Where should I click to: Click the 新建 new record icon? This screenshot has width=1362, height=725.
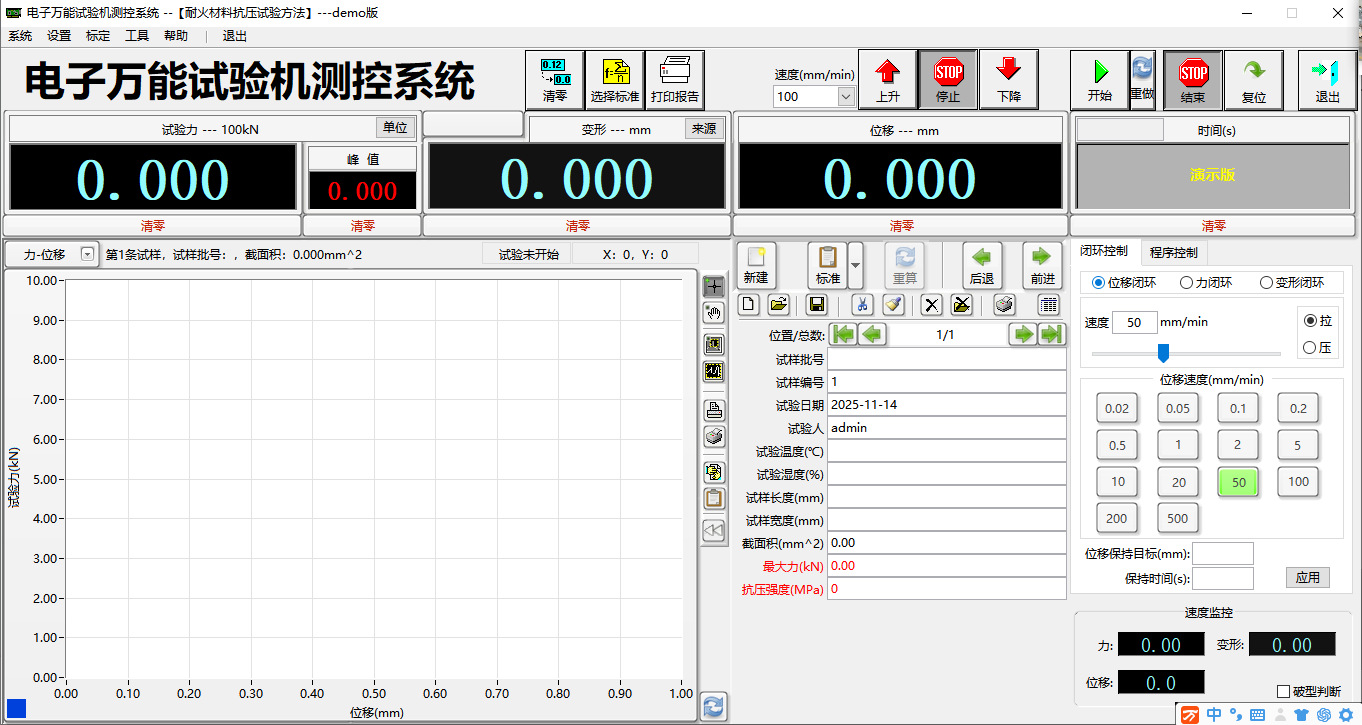pyautogui.click(x=756, y=265)
